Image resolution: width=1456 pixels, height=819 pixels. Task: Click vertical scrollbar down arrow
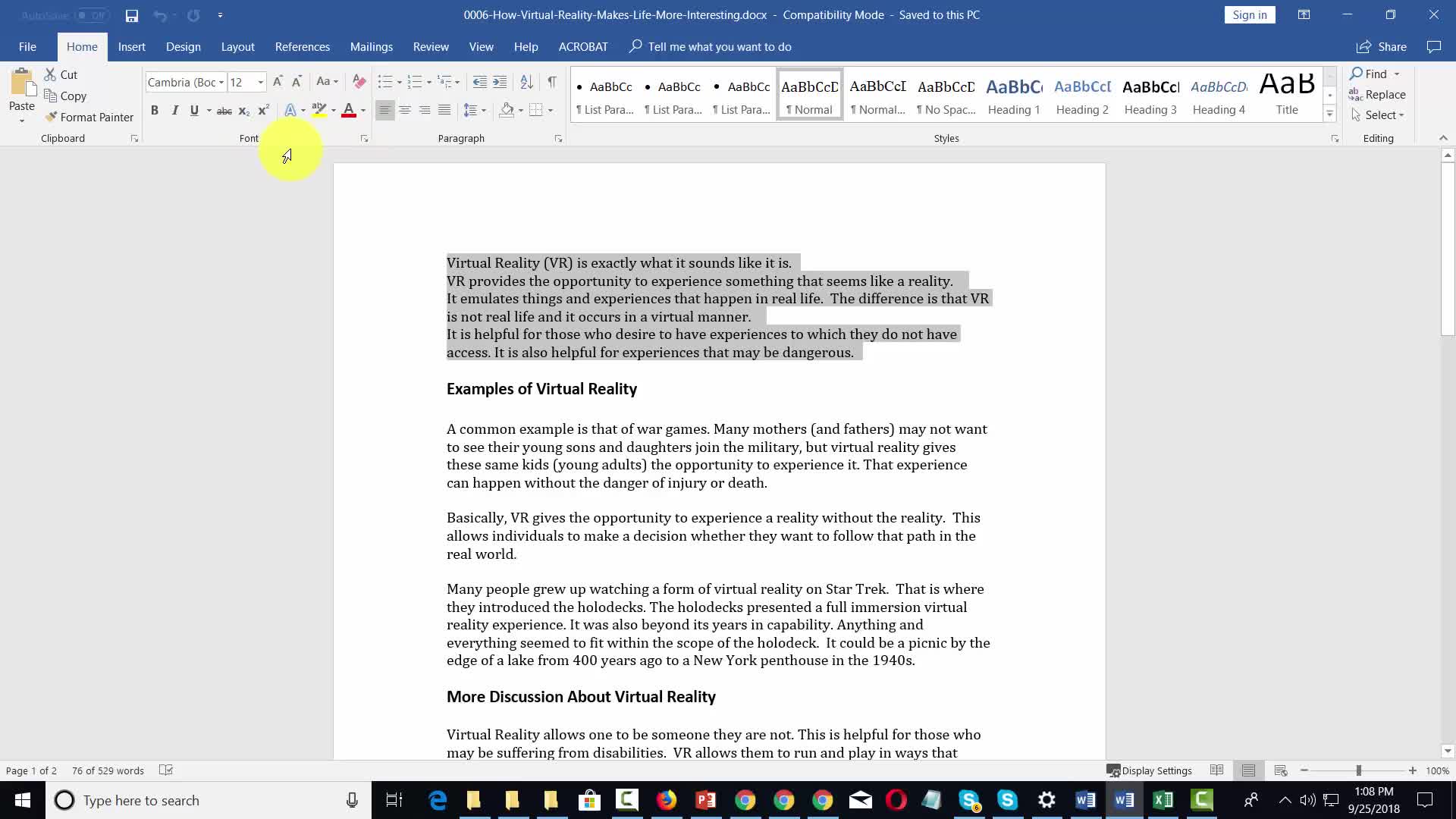(x=1448, y=752)
